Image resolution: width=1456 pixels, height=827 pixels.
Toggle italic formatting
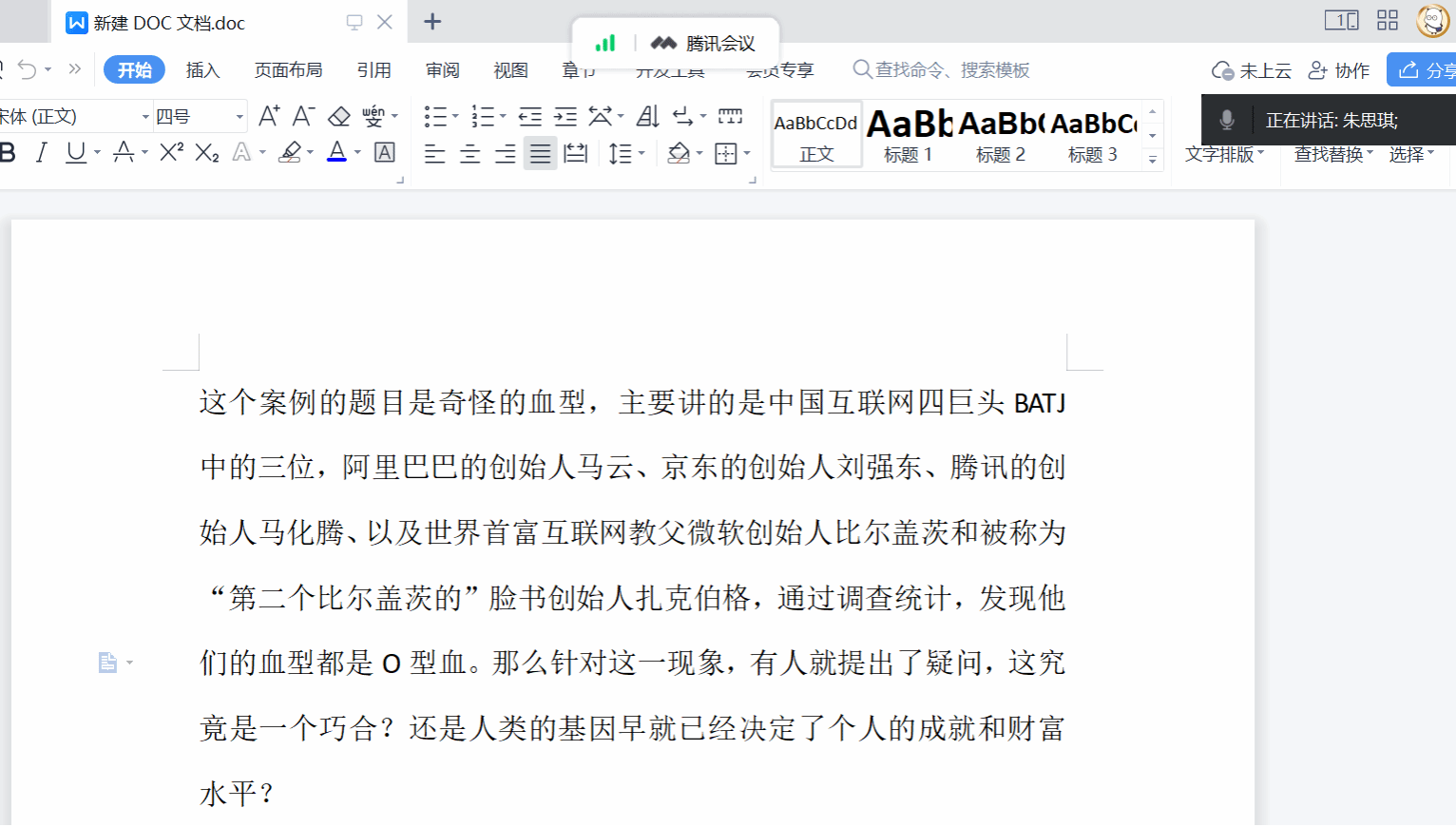[41, 152]
